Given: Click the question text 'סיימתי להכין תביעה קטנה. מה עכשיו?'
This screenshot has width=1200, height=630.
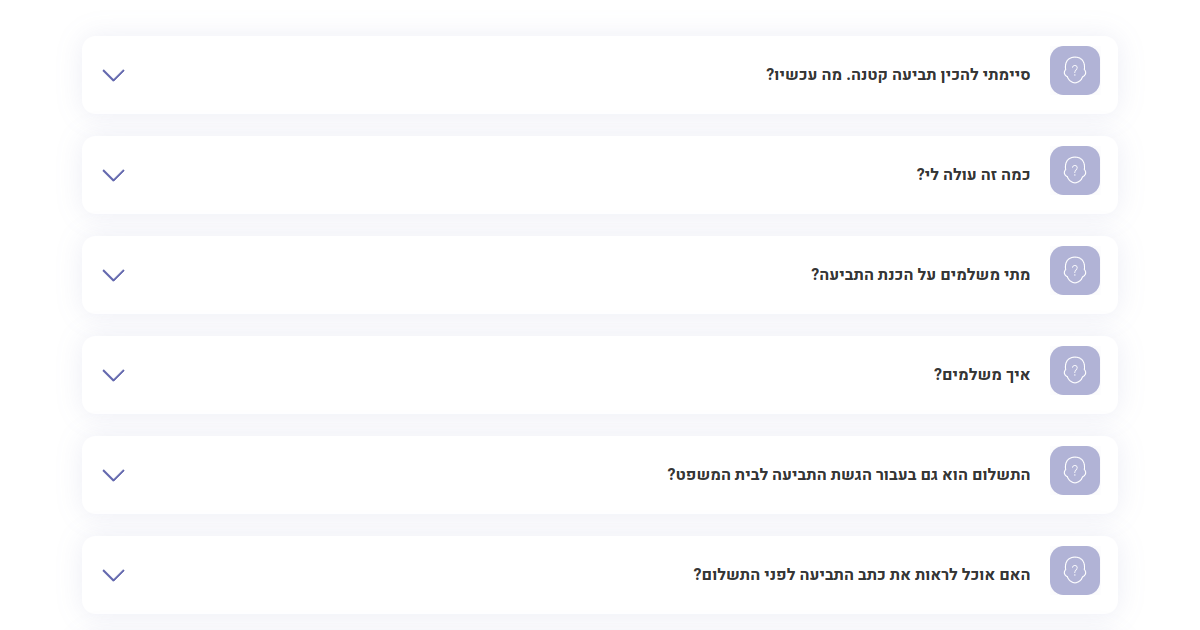Looking at the screenshot, I should (x=898, y=75).
